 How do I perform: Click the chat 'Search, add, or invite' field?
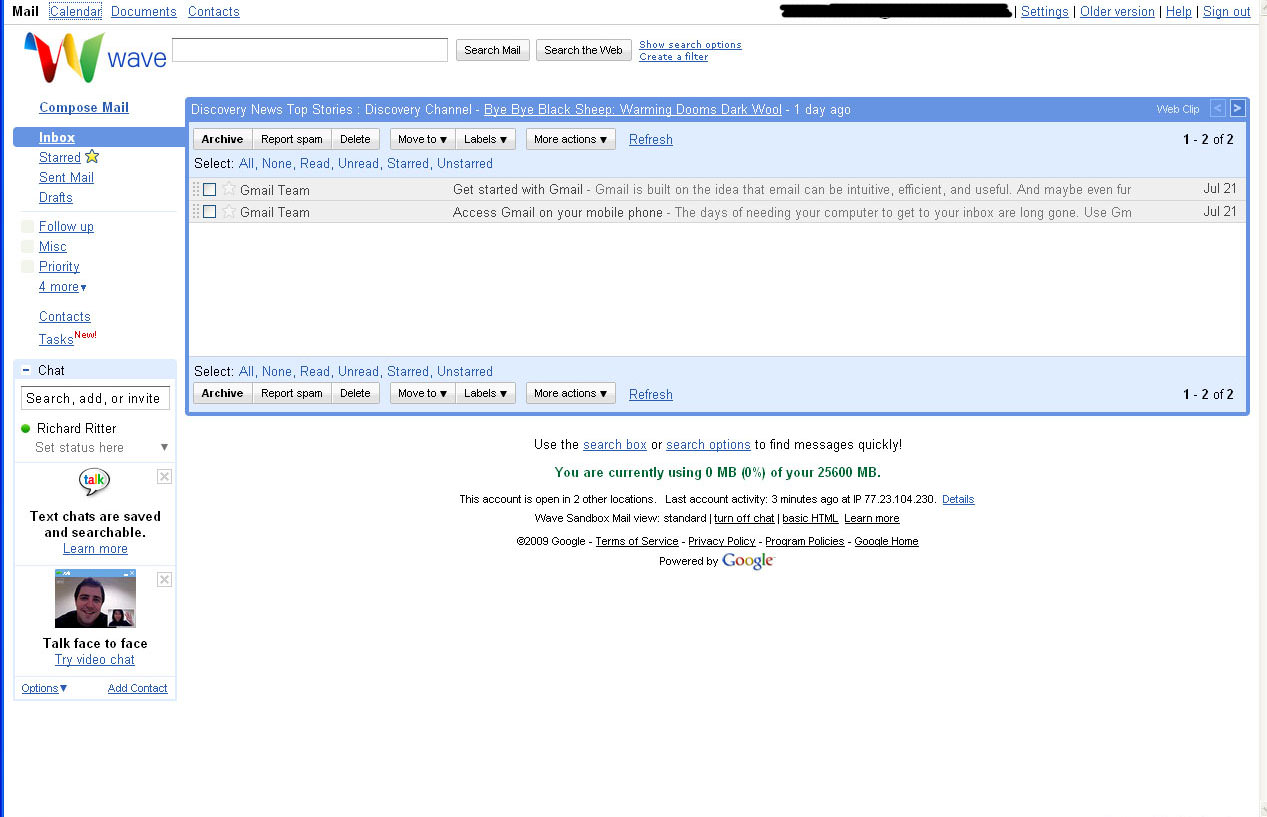pyautogui.click(x=95, y=398)
